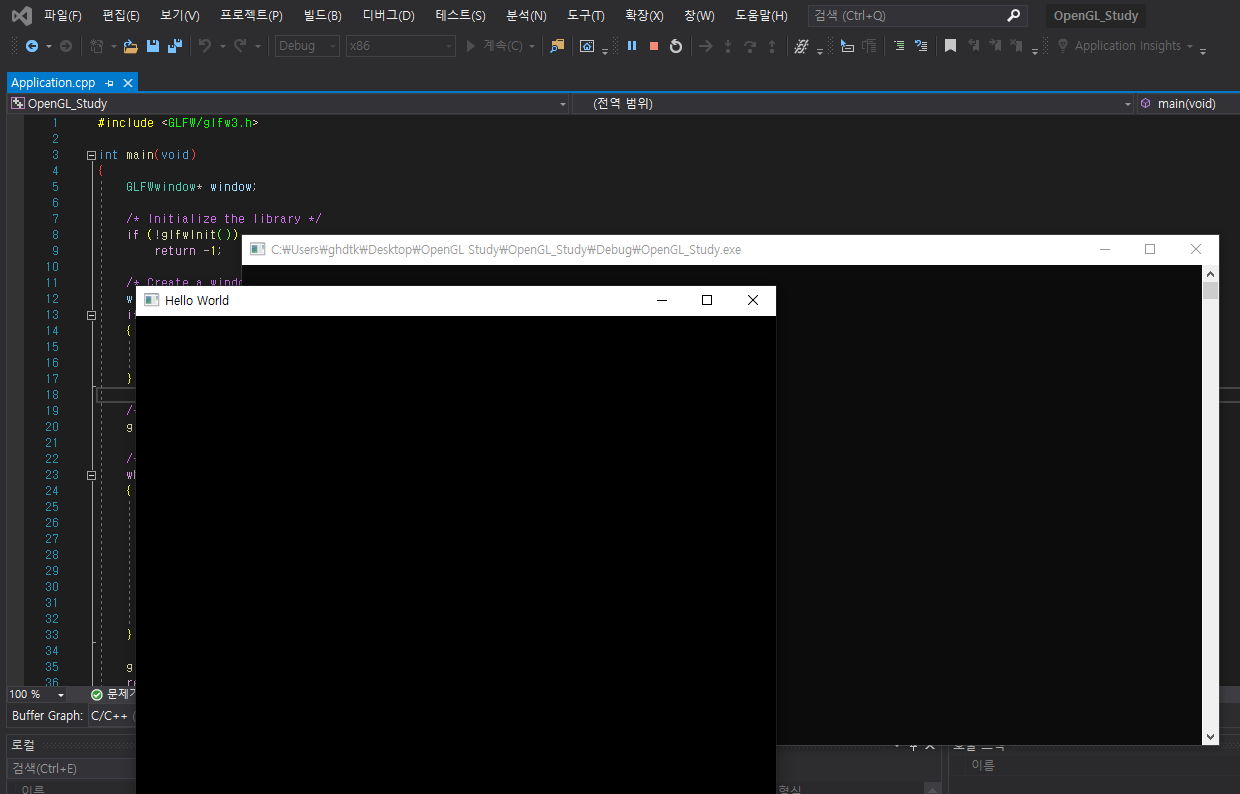The width and height of the screenshot is (1240, 794).
Task: Open the x86 platform dropdown
Action: coord(400,46)
